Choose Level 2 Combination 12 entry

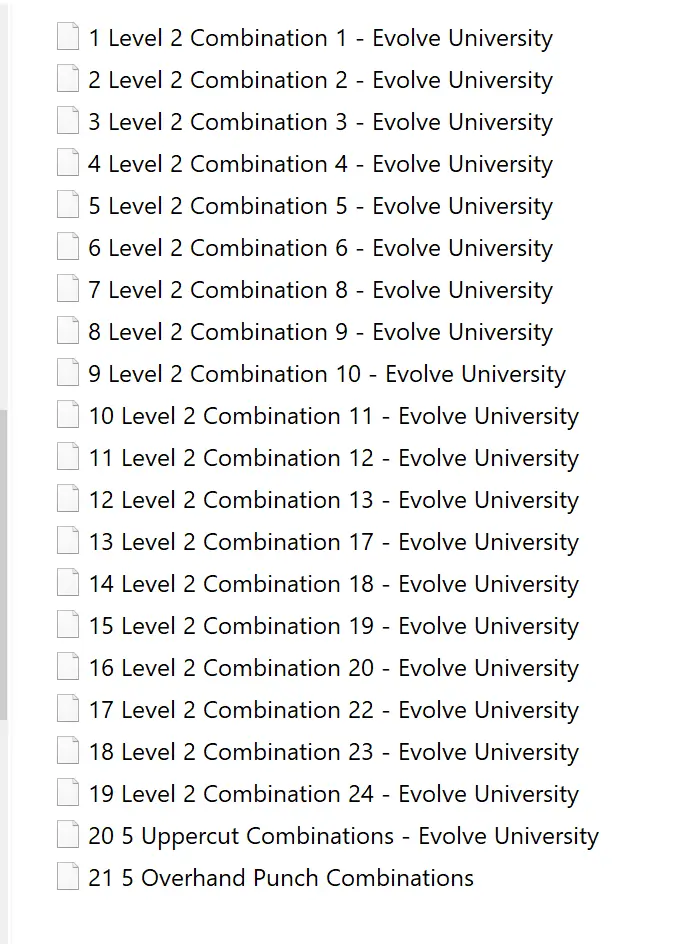click(x=333, y=458)
